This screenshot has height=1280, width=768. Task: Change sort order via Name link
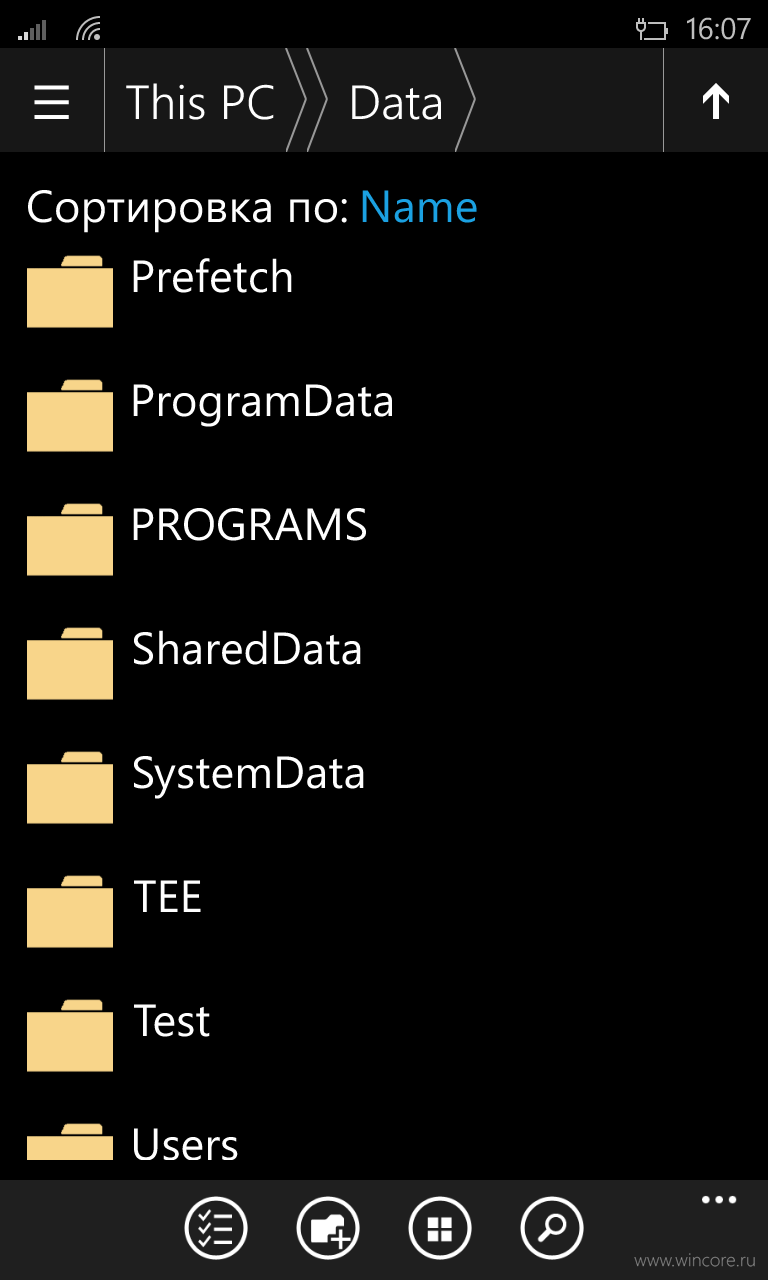coord(419,207)
